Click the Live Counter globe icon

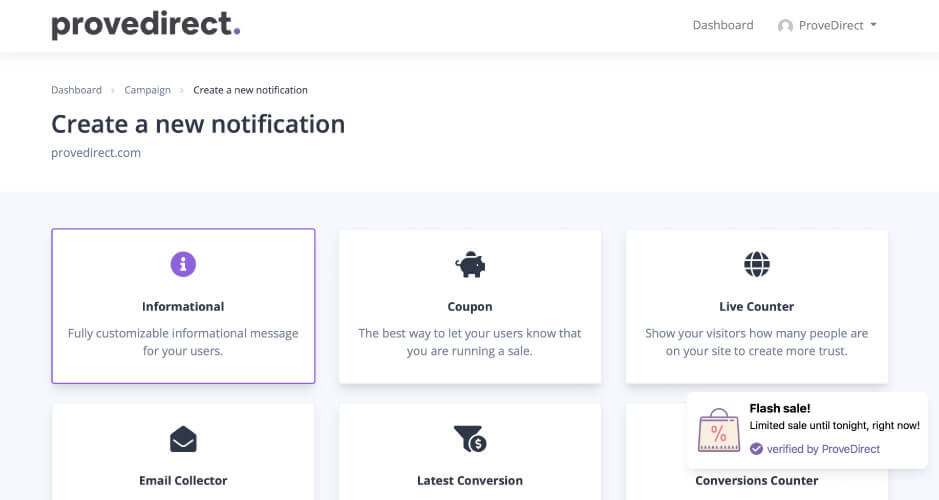pos(756,264)
